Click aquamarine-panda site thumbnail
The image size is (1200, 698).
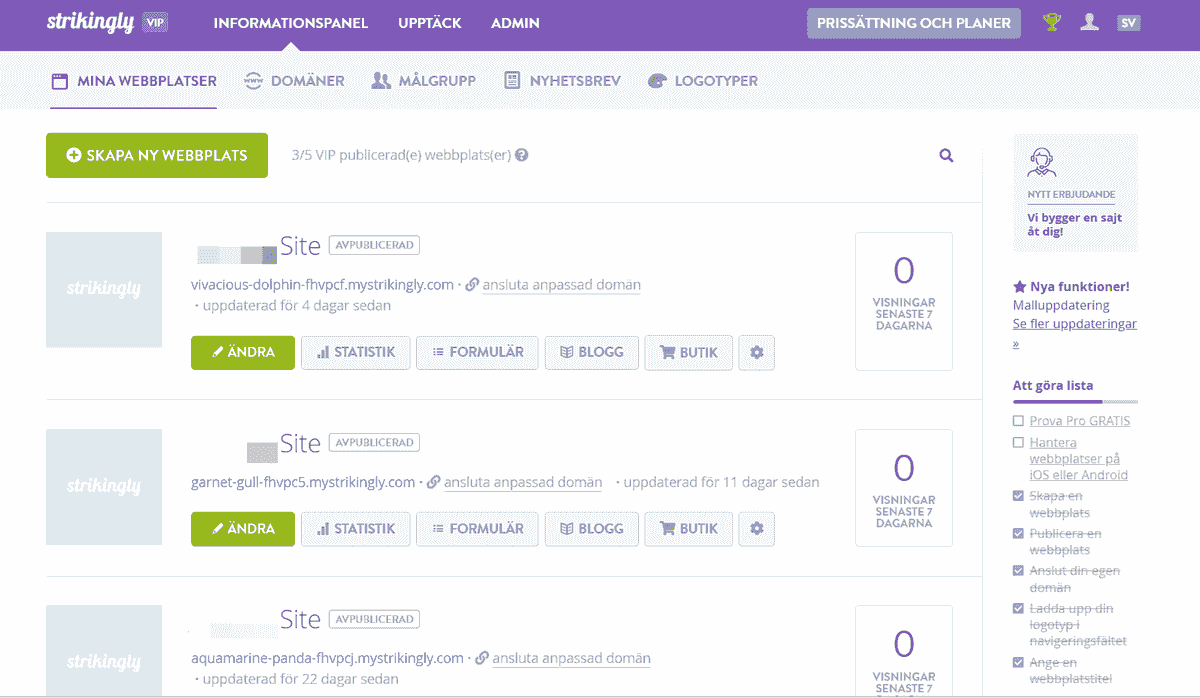coord(104,650)
